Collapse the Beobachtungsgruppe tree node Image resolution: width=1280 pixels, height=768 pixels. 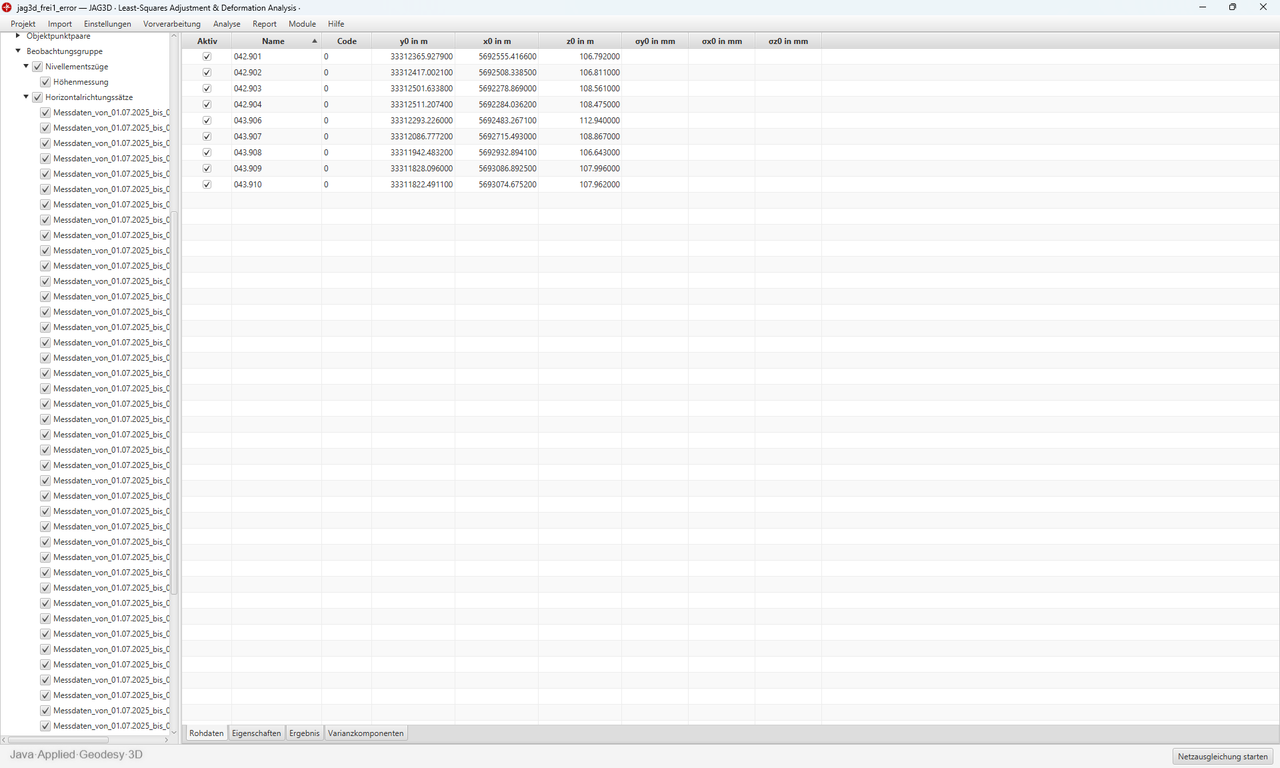tap(18, 51)
